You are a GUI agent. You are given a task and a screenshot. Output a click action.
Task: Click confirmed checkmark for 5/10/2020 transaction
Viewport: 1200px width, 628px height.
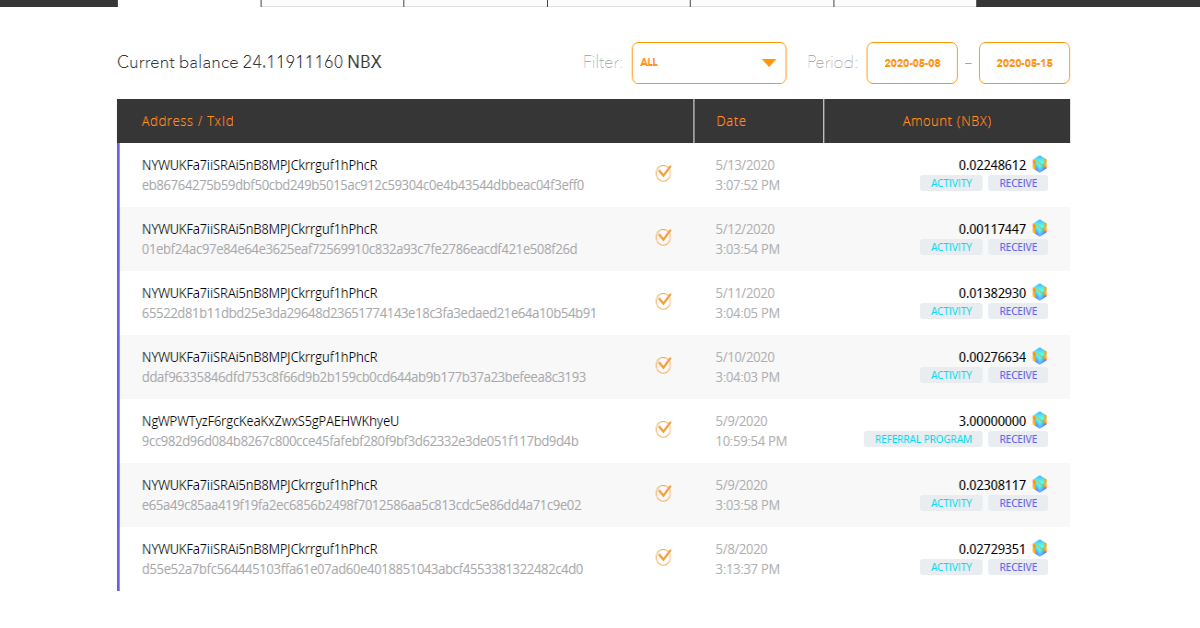(x=663, y=365)
